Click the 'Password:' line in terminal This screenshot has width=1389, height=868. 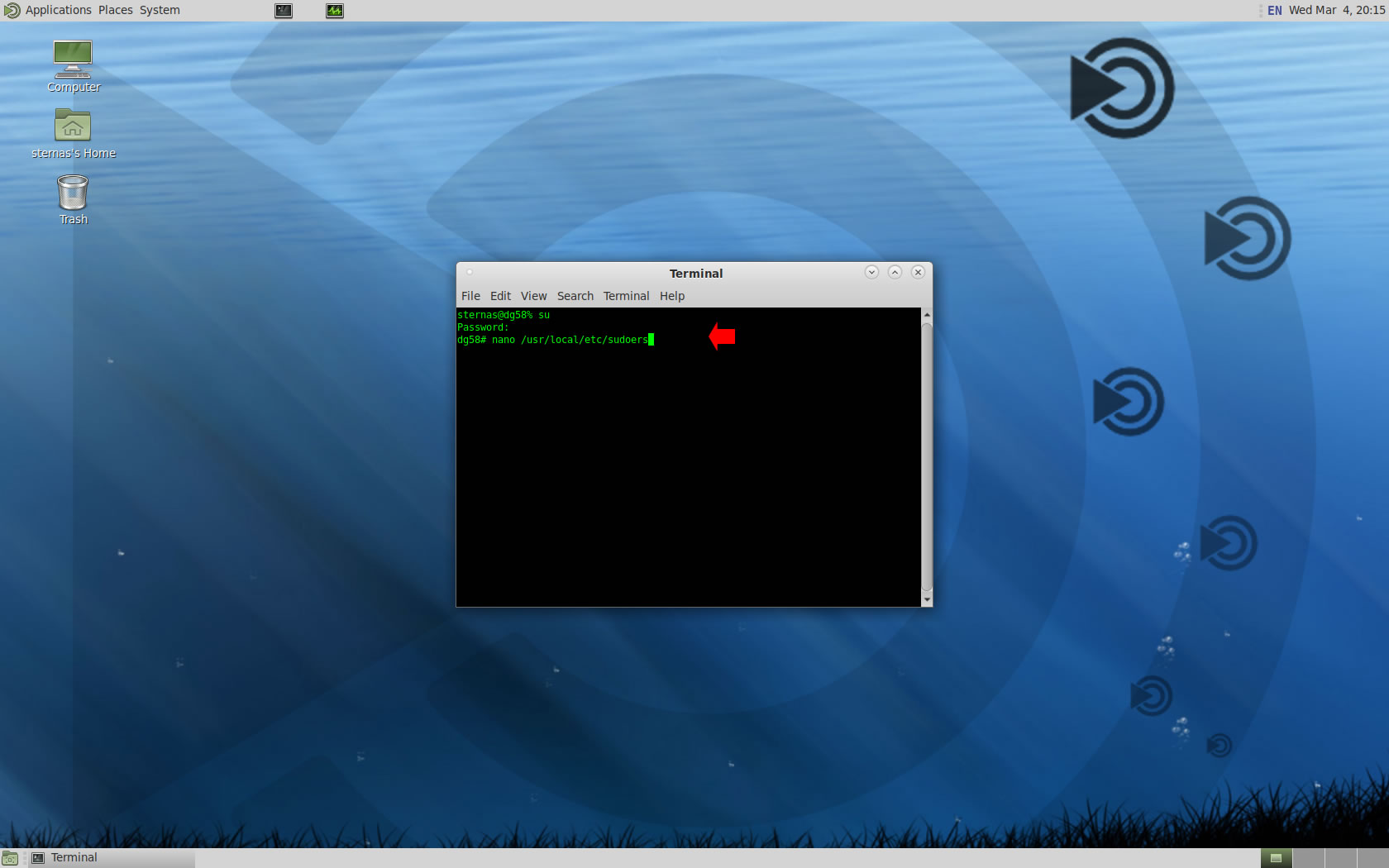coord(483,327)
